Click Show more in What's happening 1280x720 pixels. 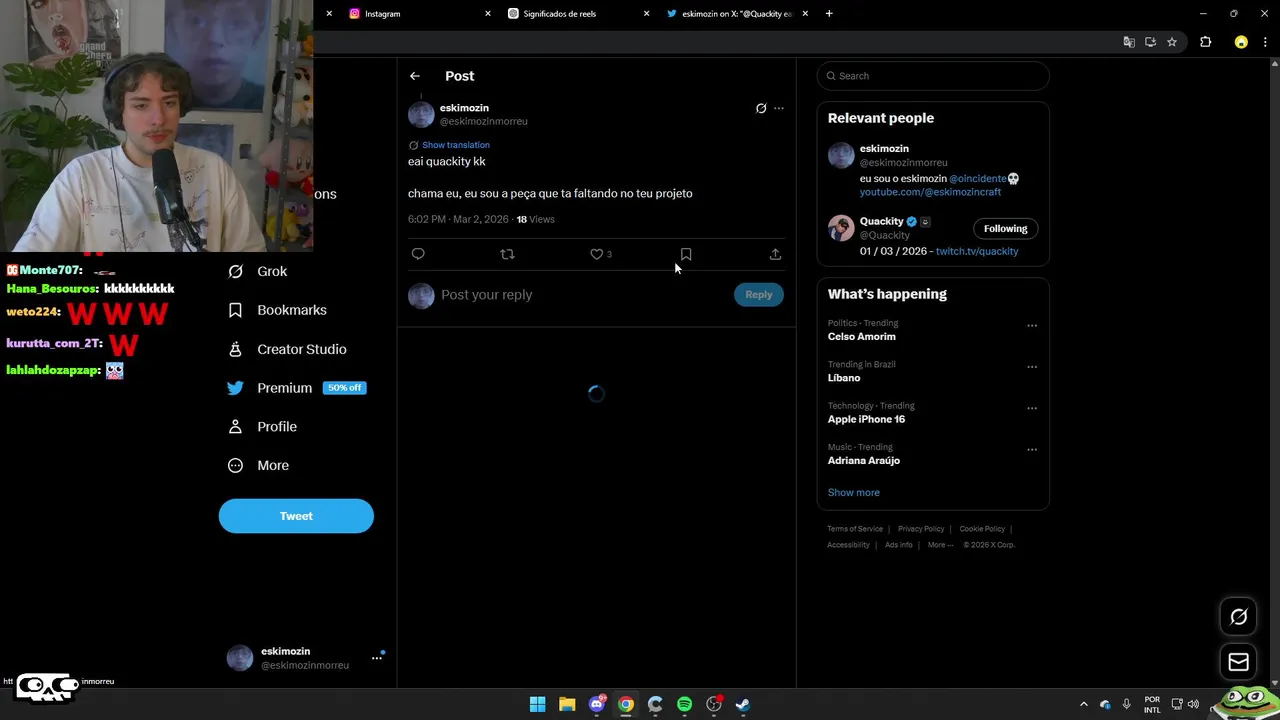pos(854,493)
